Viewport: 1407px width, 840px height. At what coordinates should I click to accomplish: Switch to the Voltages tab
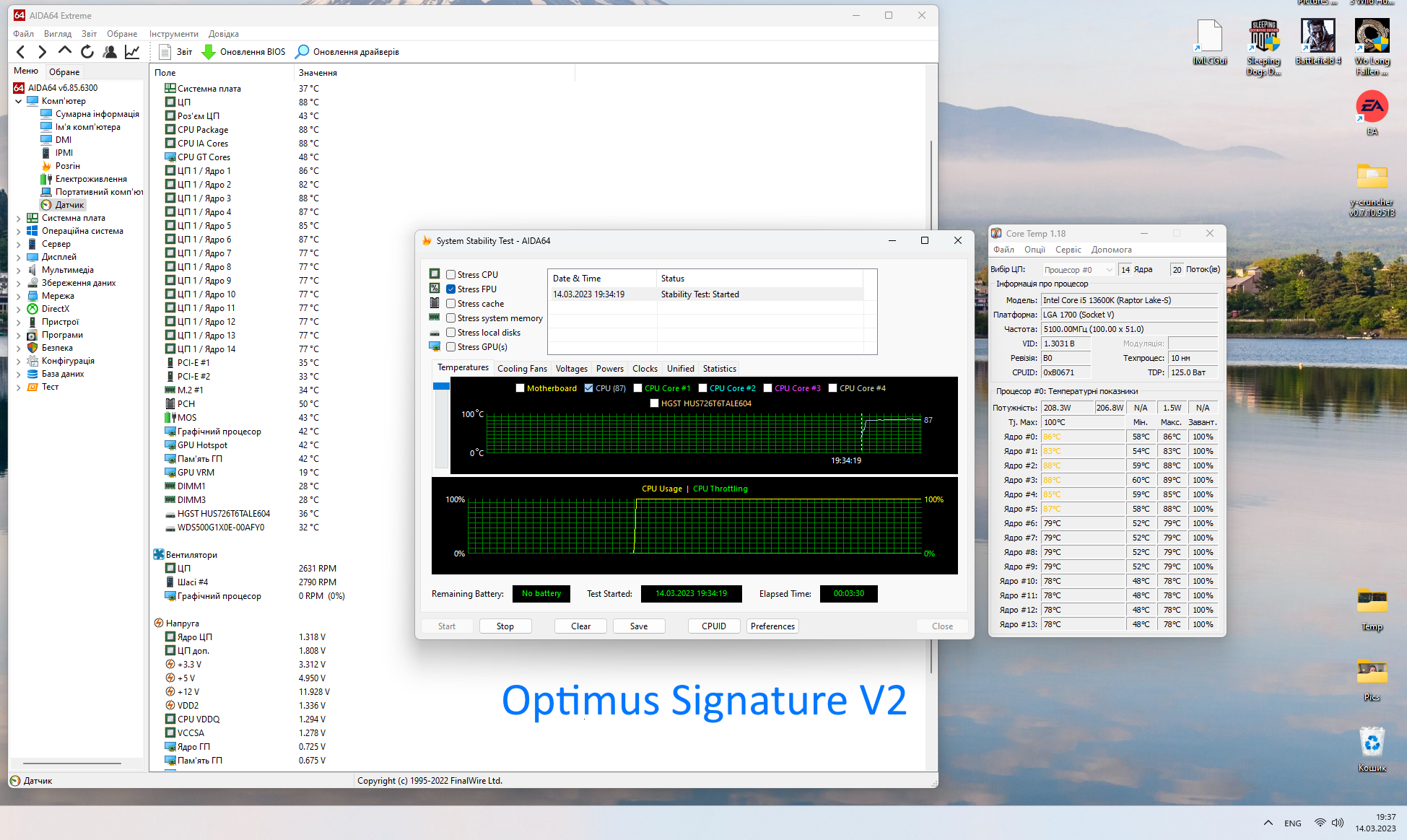(571, 368)
